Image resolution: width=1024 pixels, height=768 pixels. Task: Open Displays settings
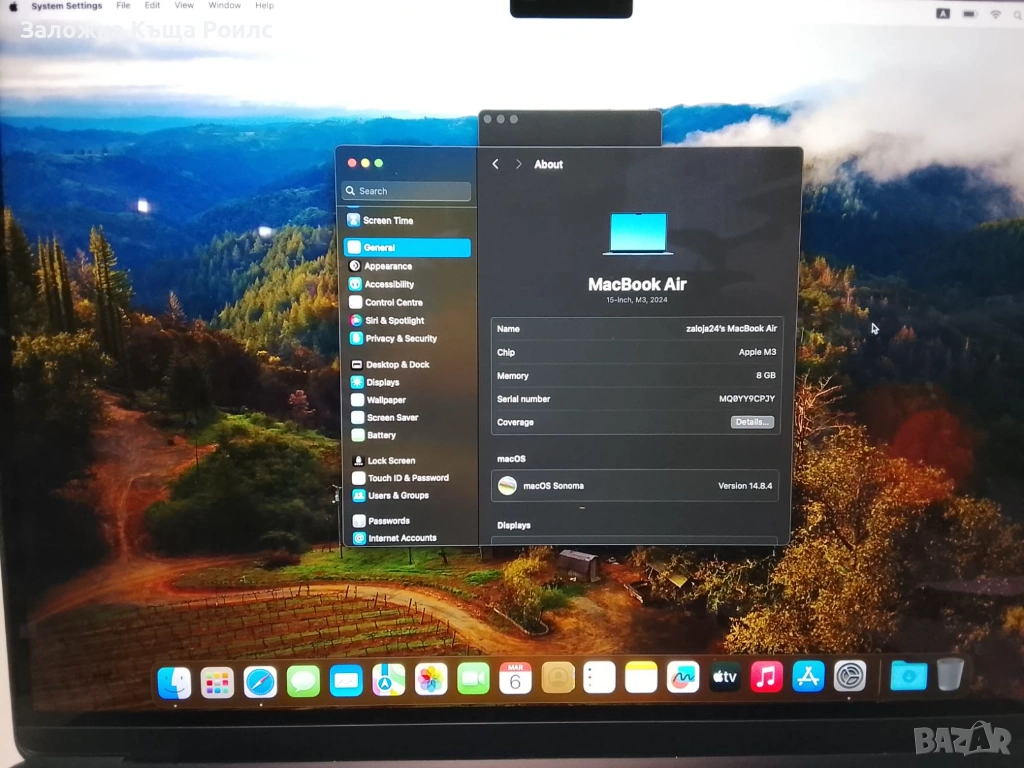[382, 382]
